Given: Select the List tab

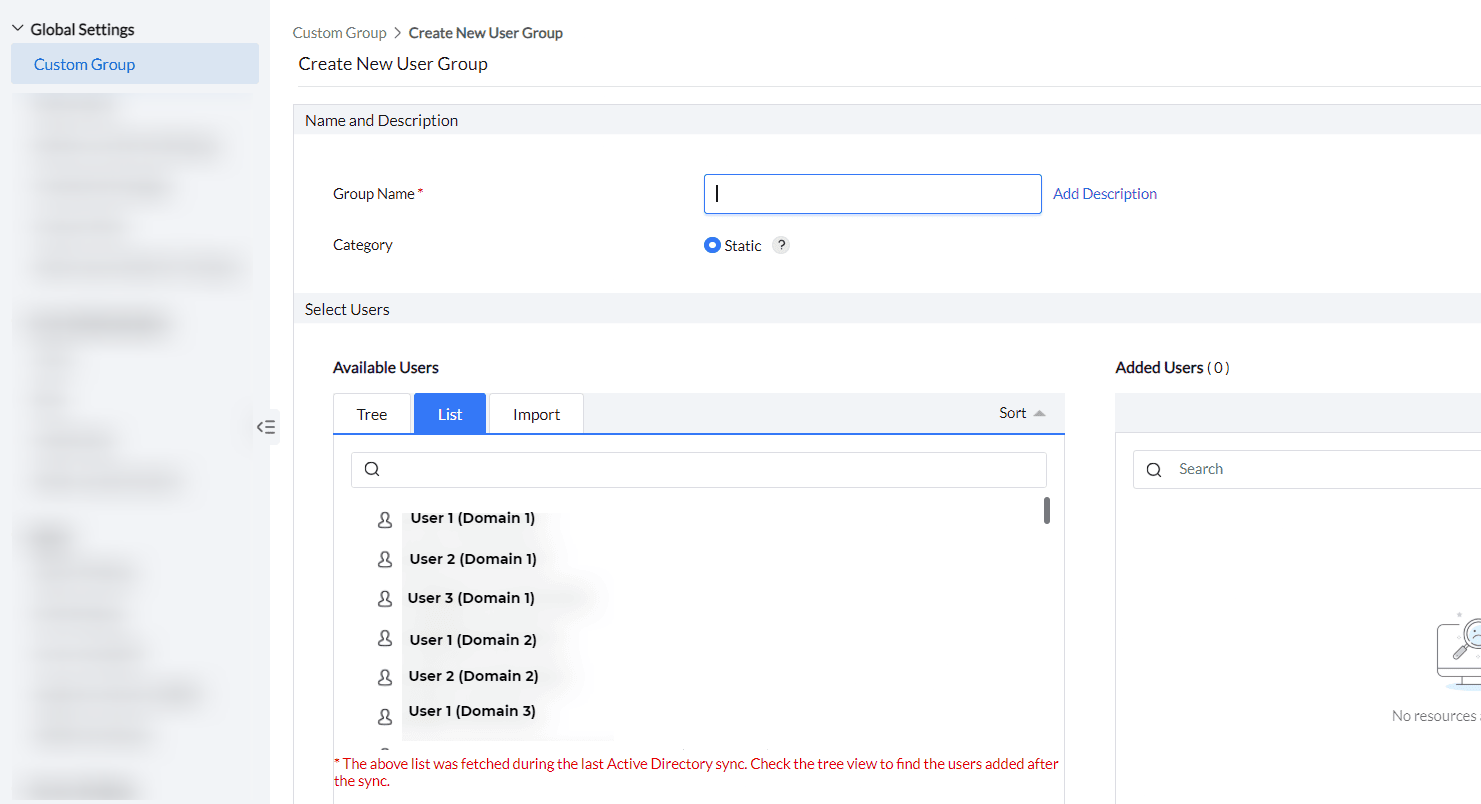Looking at the screenshot, I should (x=450, y=414).
